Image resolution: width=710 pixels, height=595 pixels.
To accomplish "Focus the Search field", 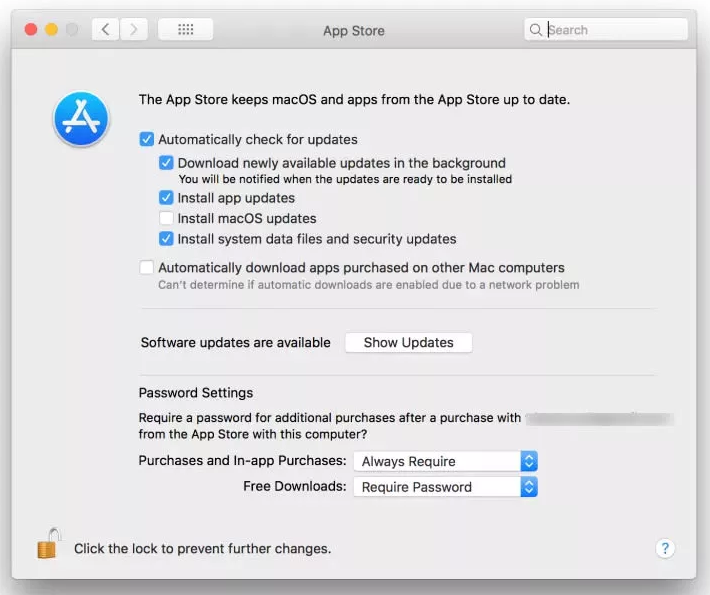I will (x=606, y=30).
